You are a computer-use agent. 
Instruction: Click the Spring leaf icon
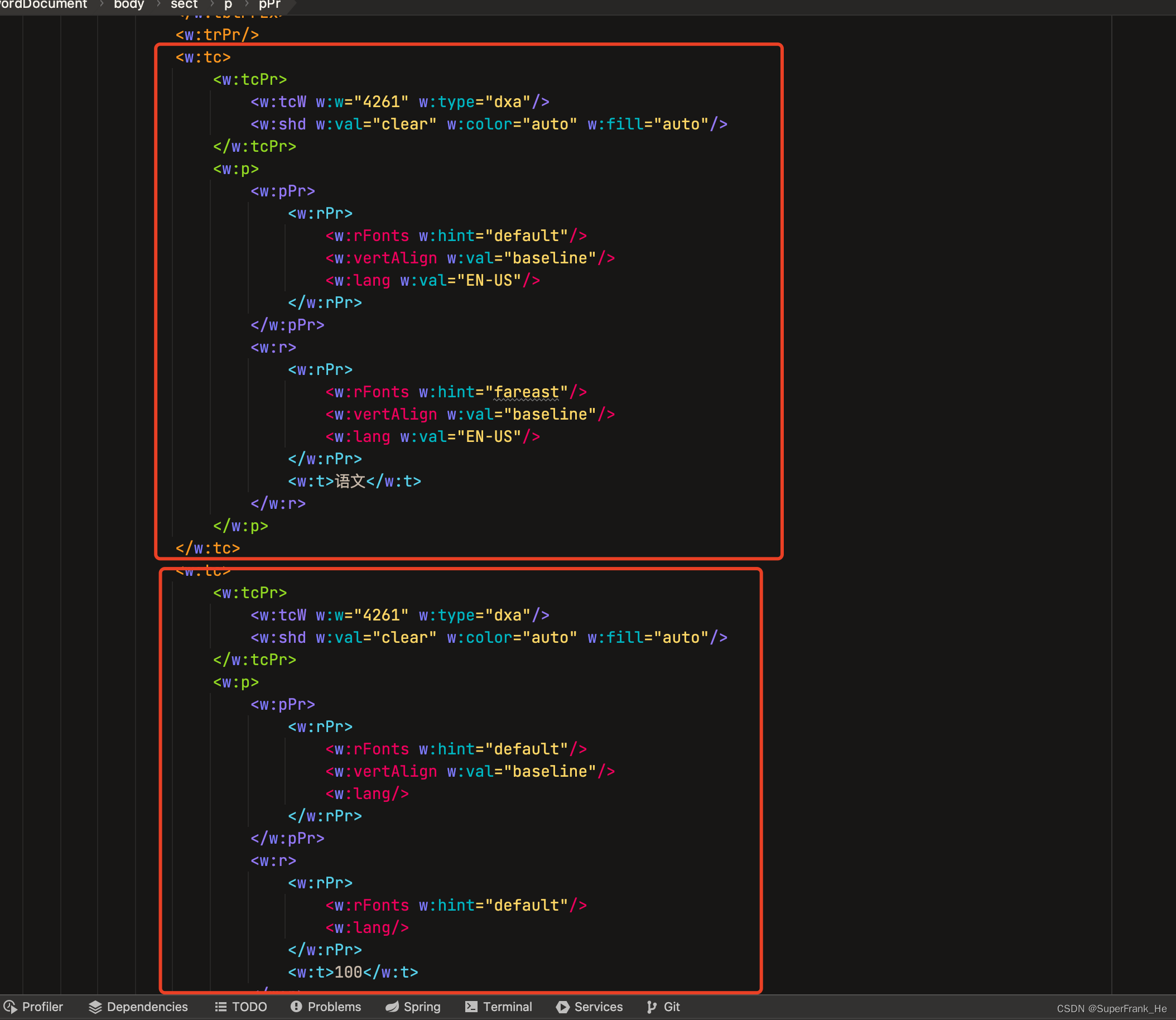(x=392, y=1007)
